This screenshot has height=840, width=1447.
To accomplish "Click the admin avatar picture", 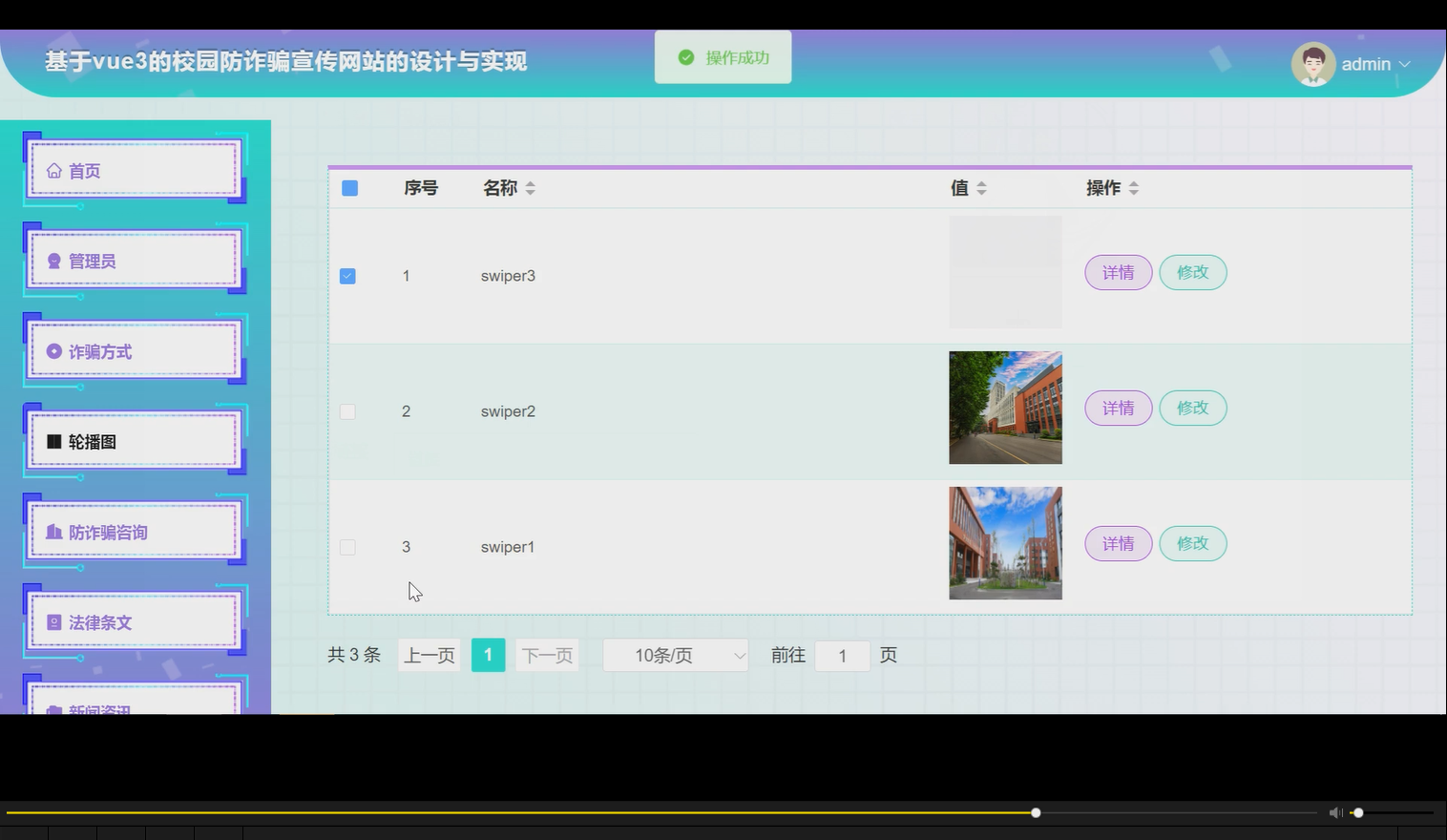I will coord(1312,64).
